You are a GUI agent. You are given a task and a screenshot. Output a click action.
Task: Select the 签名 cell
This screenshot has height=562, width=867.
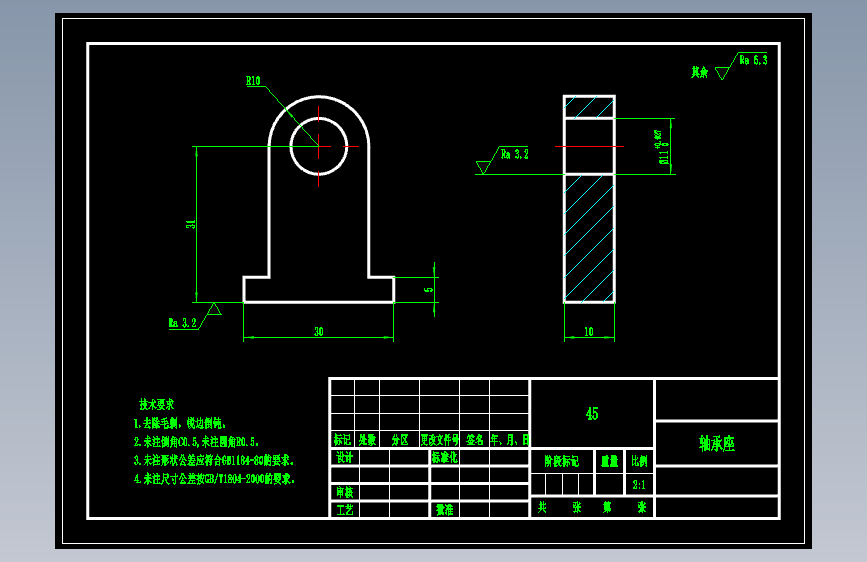tap(474, 440)
